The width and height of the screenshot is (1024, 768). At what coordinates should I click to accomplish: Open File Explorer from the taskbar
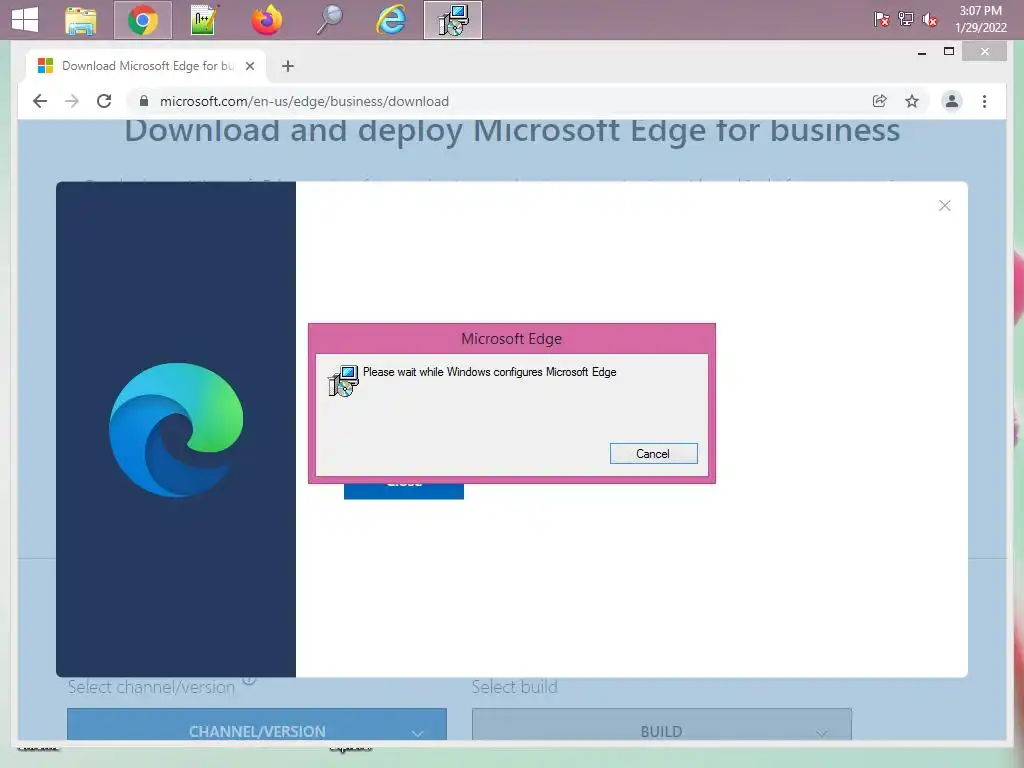(81, 20)
